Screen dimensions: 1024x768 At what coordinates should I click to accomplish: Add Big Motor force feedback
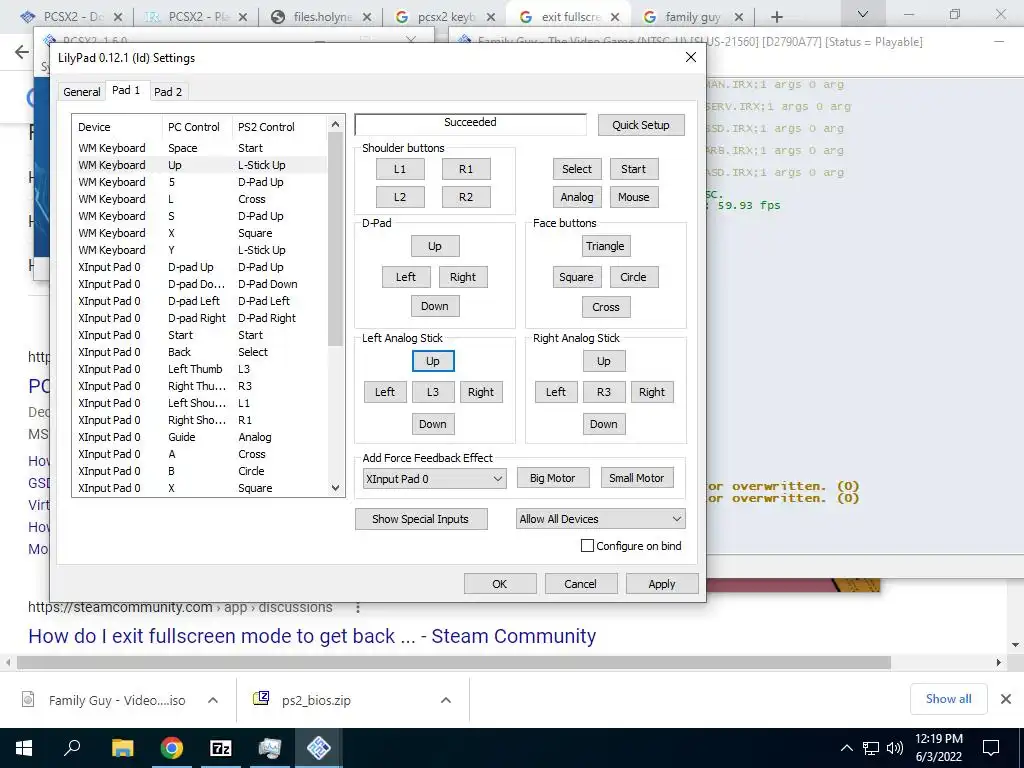552,478
